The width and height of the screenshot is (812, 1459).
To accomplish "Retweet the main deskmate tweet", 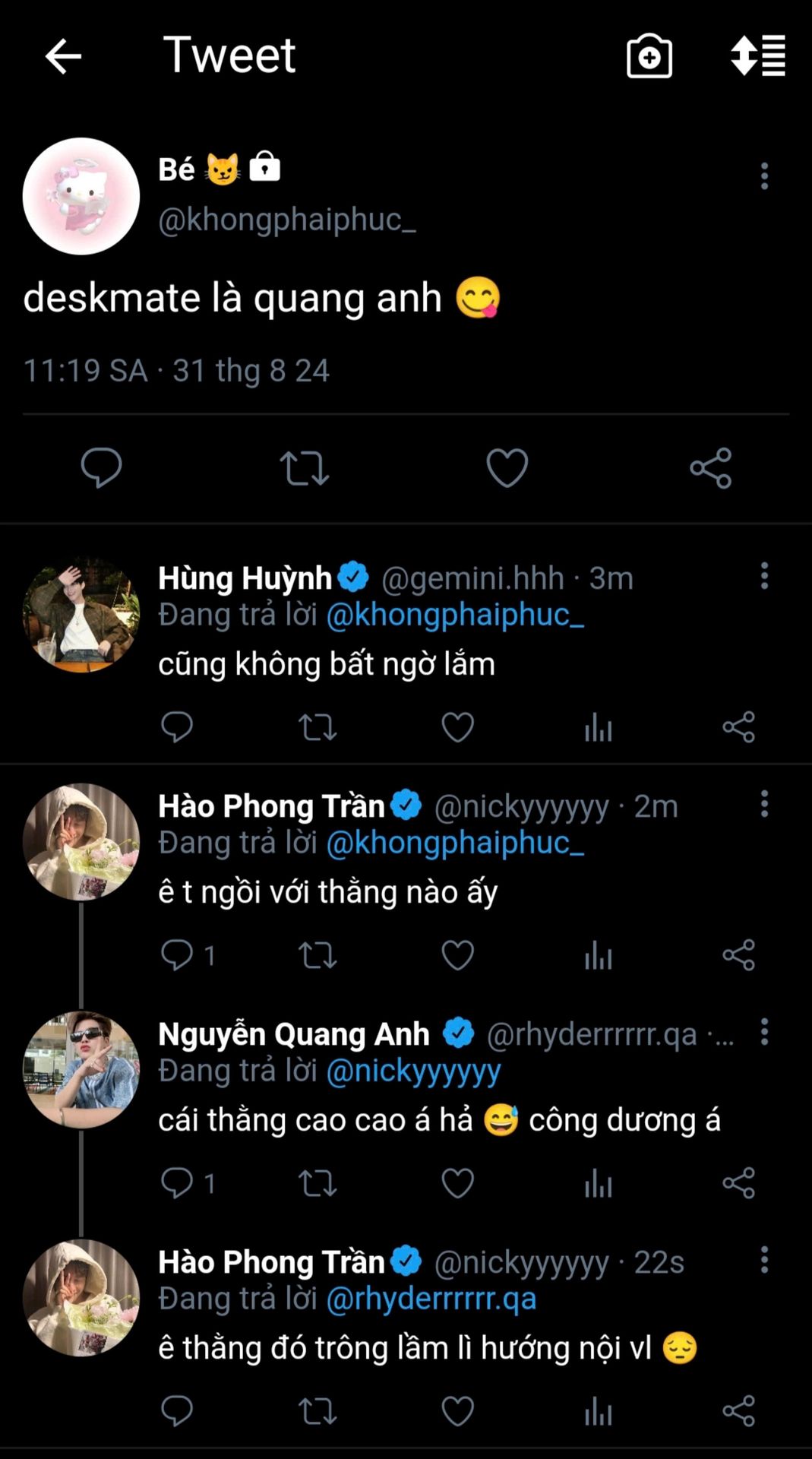I will pos(304,467).
